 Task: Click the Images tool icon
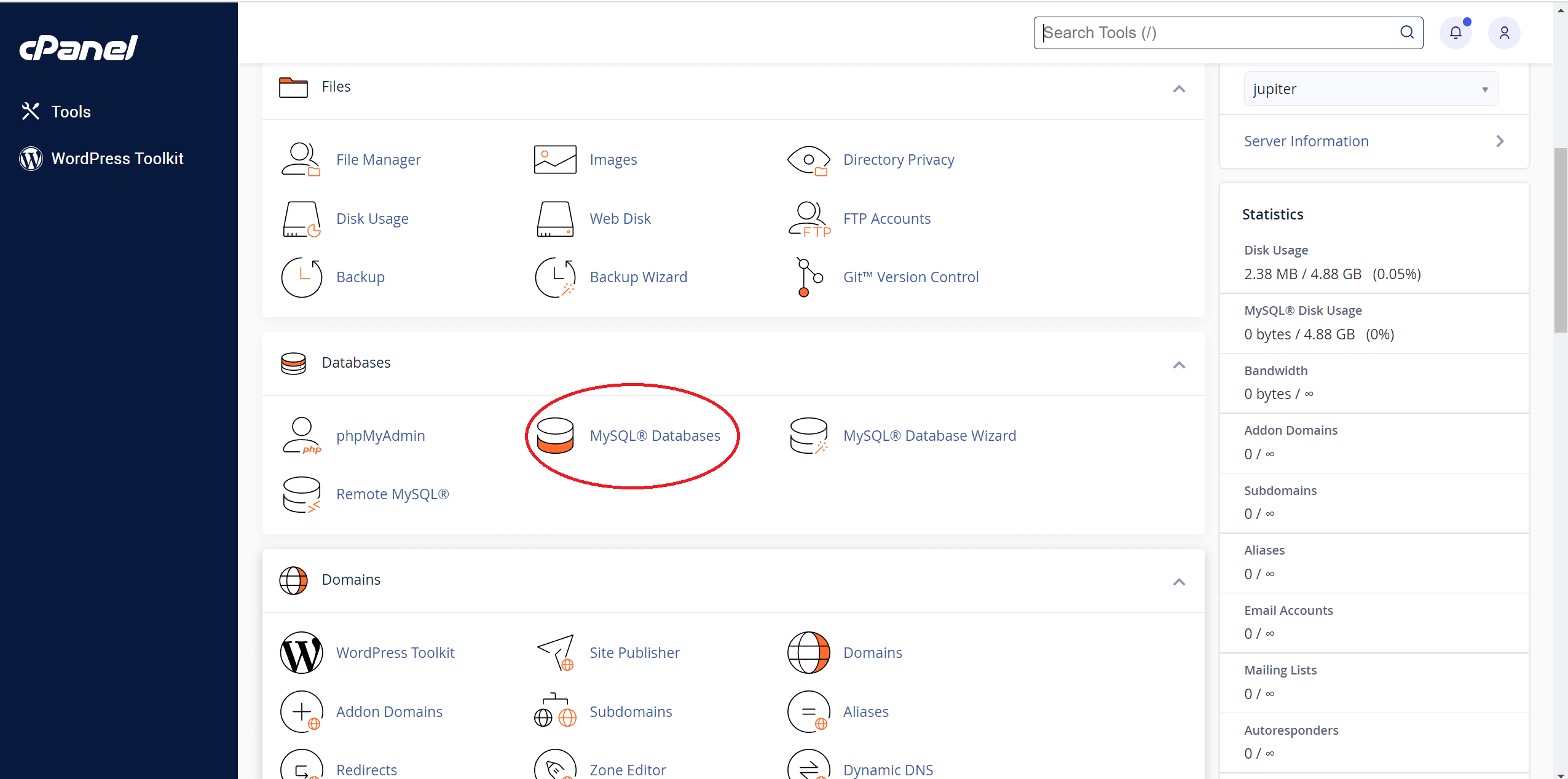tap(555, 160)
